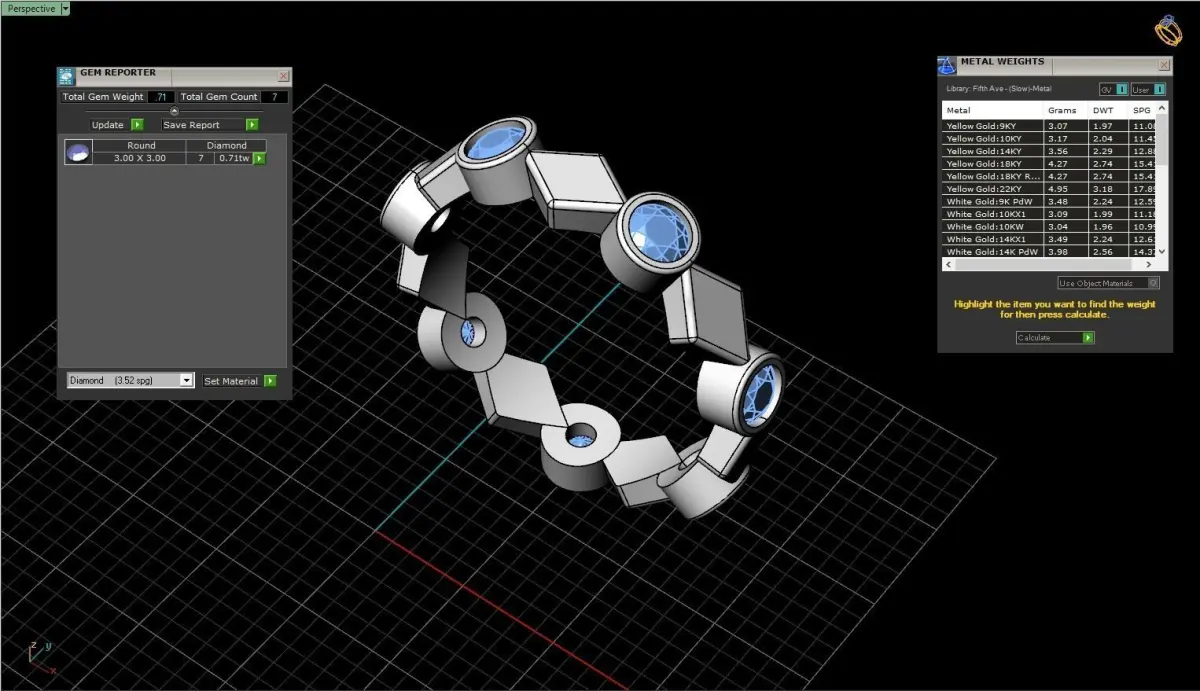Select the White Gold:9K PdW row
Image resolution: width=1200 pixels, height=691 pixels.
point(1049,202)
